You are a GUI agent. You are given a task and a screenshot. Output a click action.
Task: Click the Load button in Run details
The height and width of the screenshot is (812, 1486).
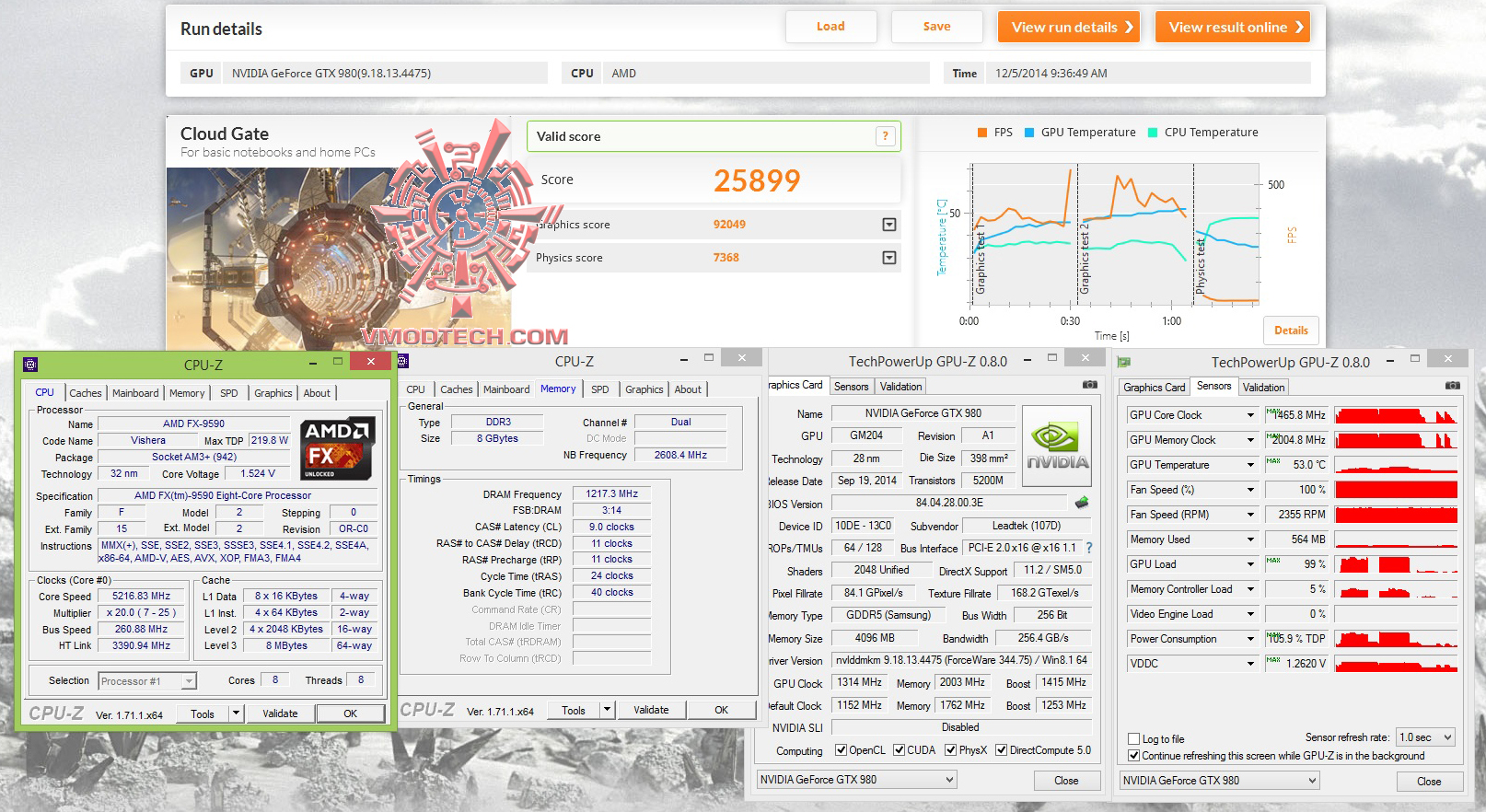830,27
